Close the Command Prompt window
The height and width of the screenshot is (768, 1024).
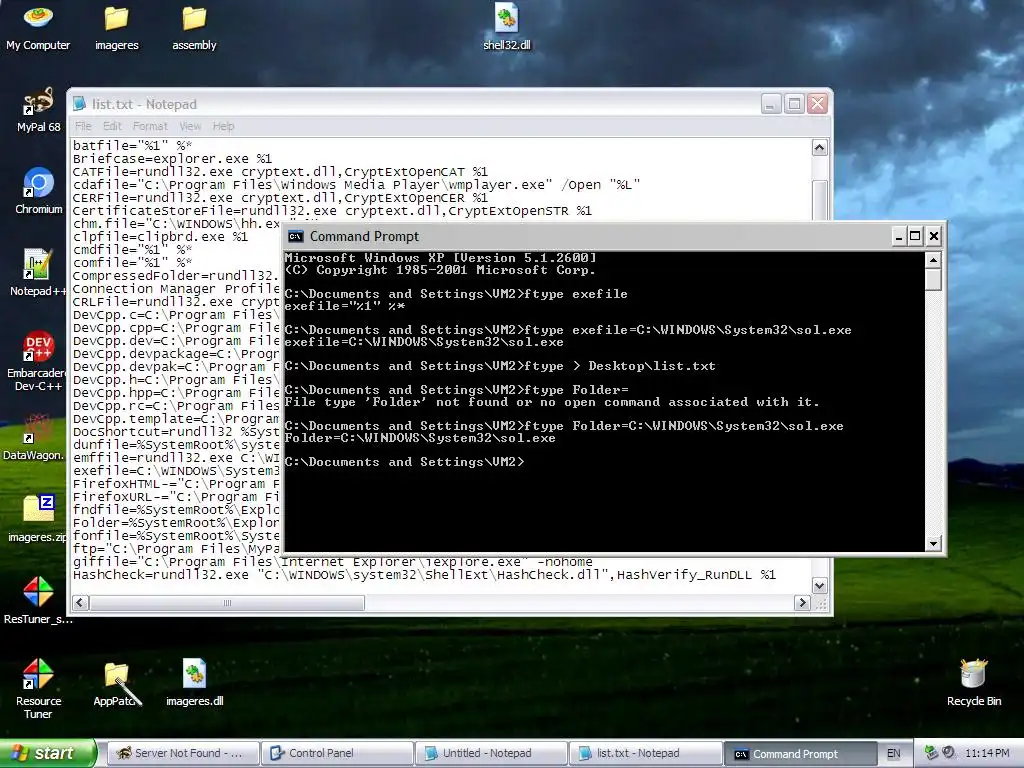tap(934, 236)
